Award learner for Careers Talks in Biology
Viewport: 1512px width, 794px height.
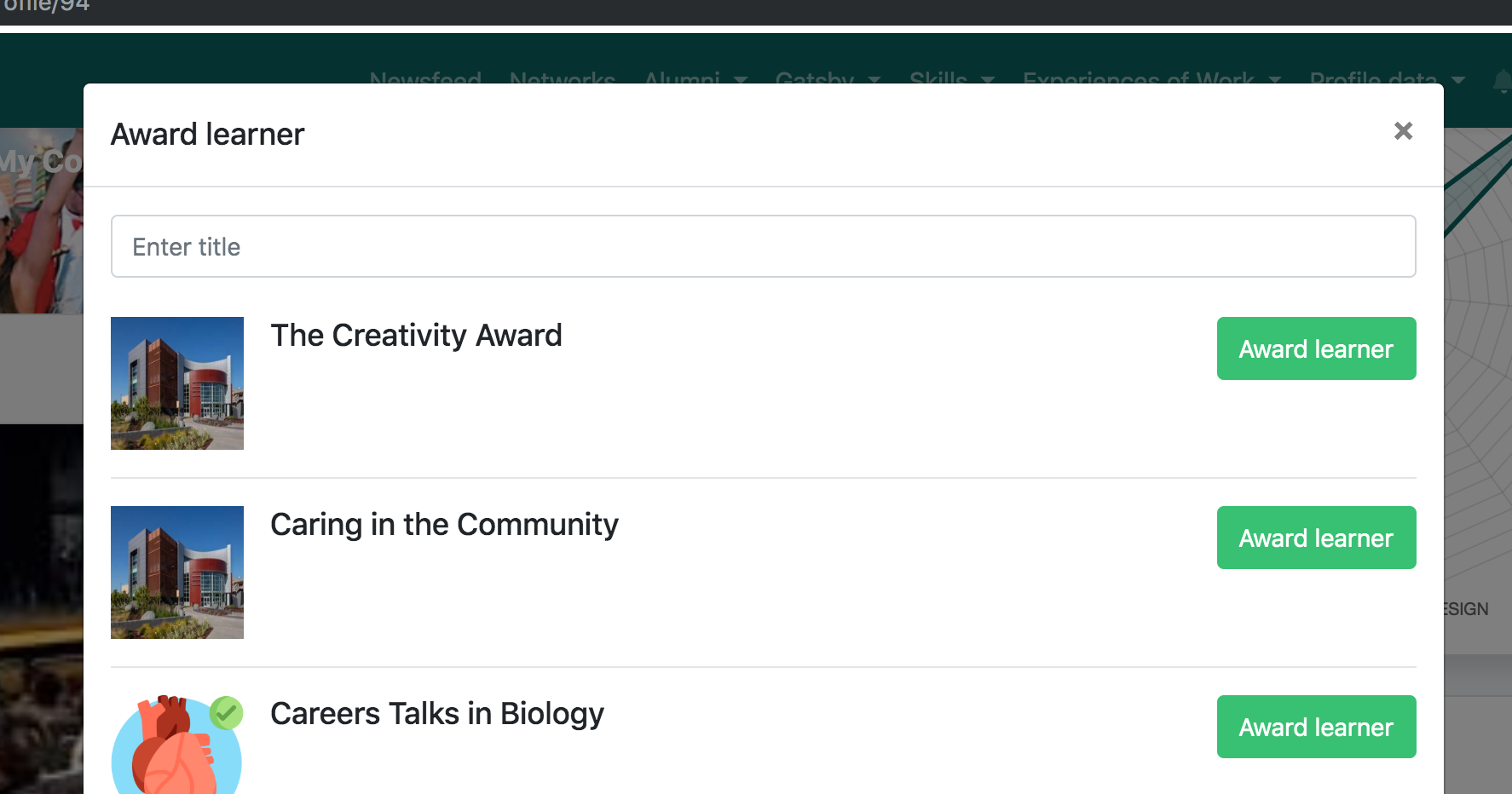1316,727
